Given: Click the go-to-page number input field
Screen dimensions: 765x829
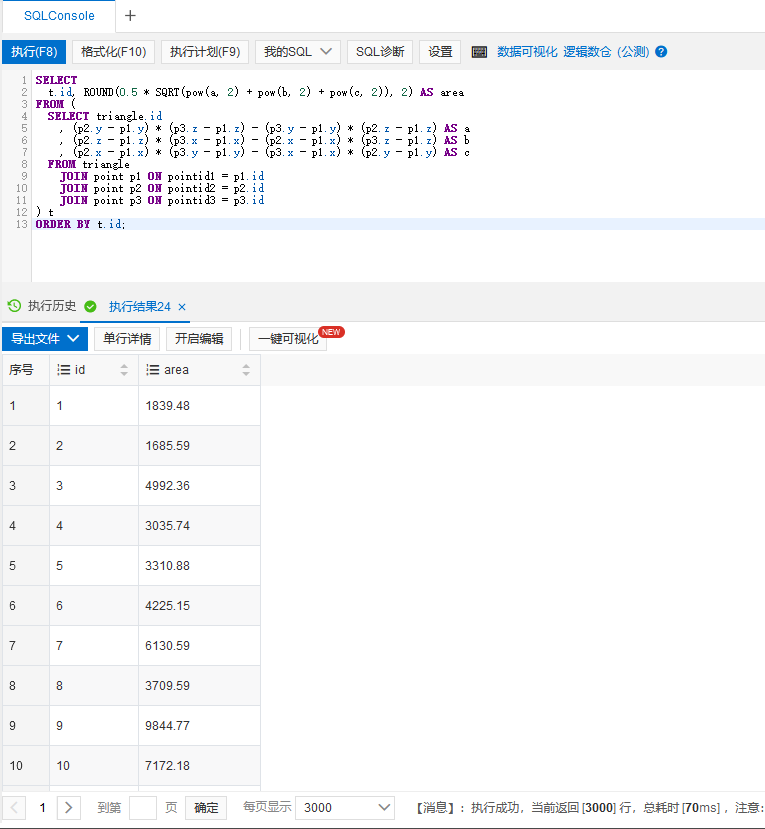Looking at the screenshot, I should (143, 808).
